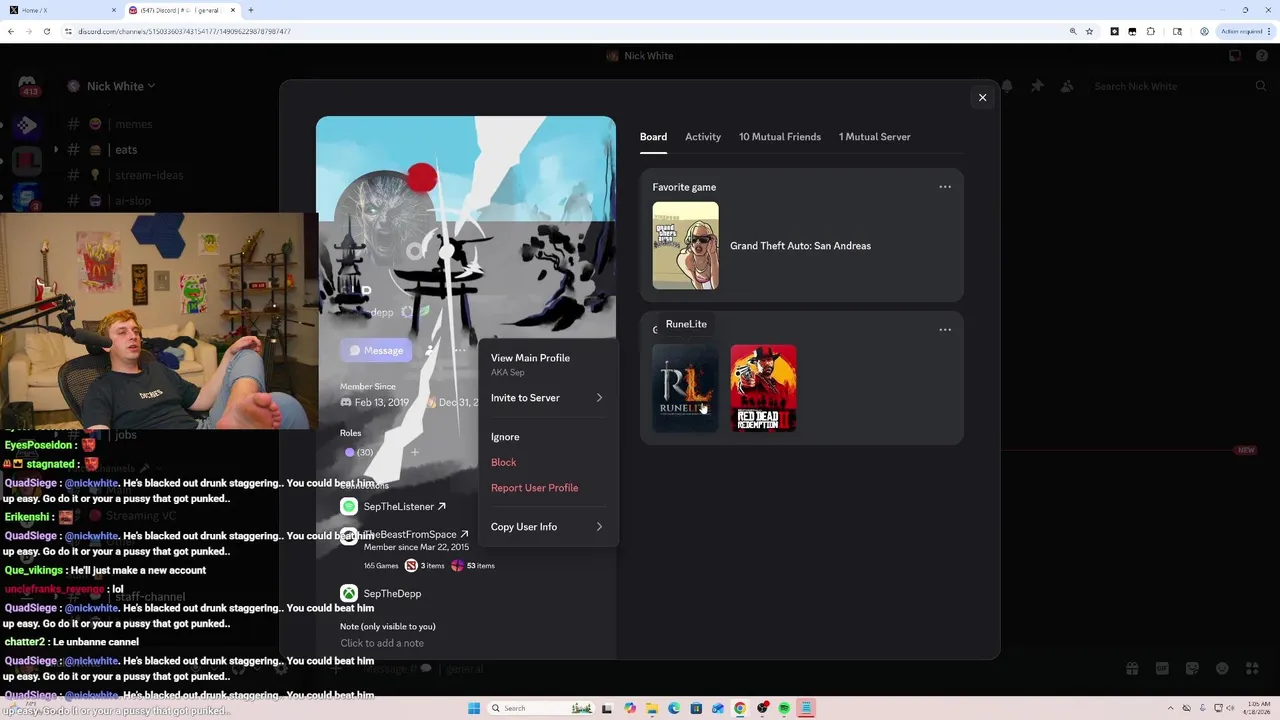Click the GTA San Andreas cover art
The height and width of the screenshot is (720, 1280).
click(685, 246)
